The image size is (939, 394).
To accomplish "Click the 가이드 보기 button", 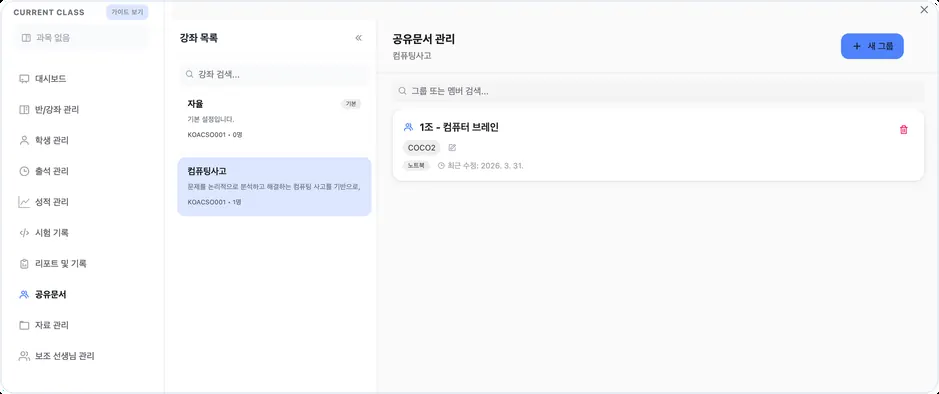I will pyautogui.click(x=127, y=12).
